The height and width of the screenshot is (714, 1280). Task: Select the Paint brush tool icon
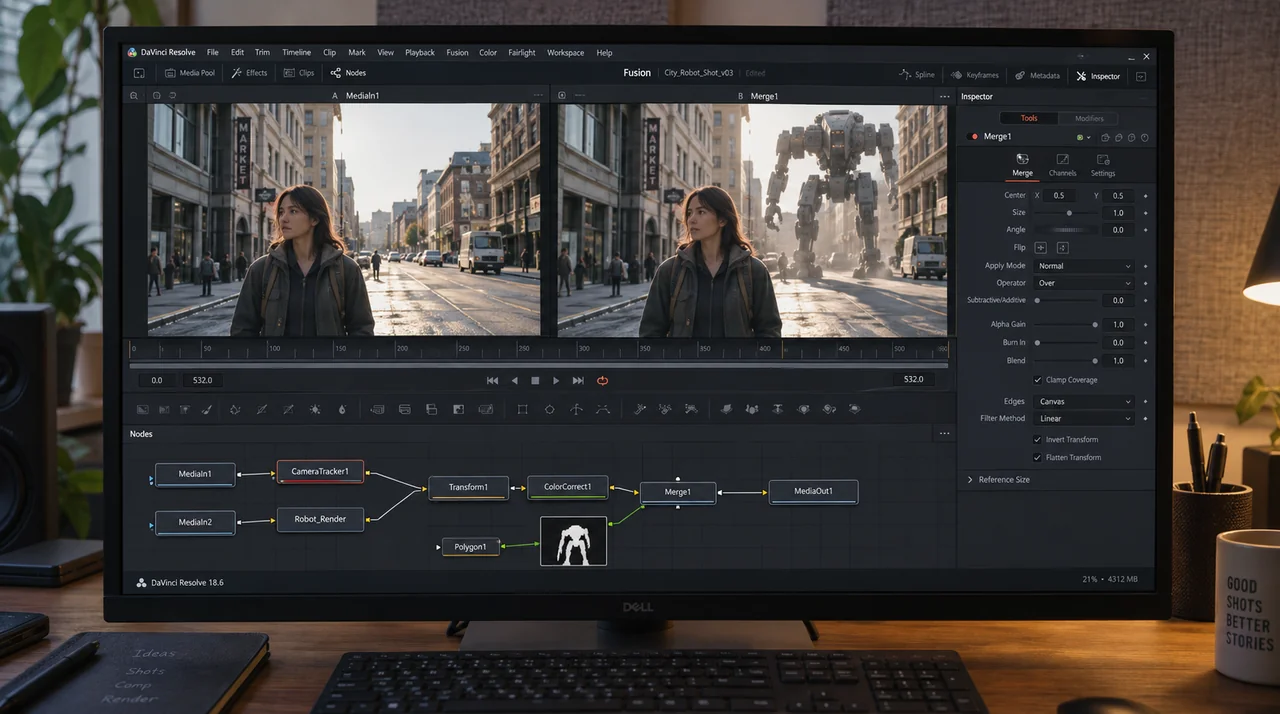click(x=207, y=409)
